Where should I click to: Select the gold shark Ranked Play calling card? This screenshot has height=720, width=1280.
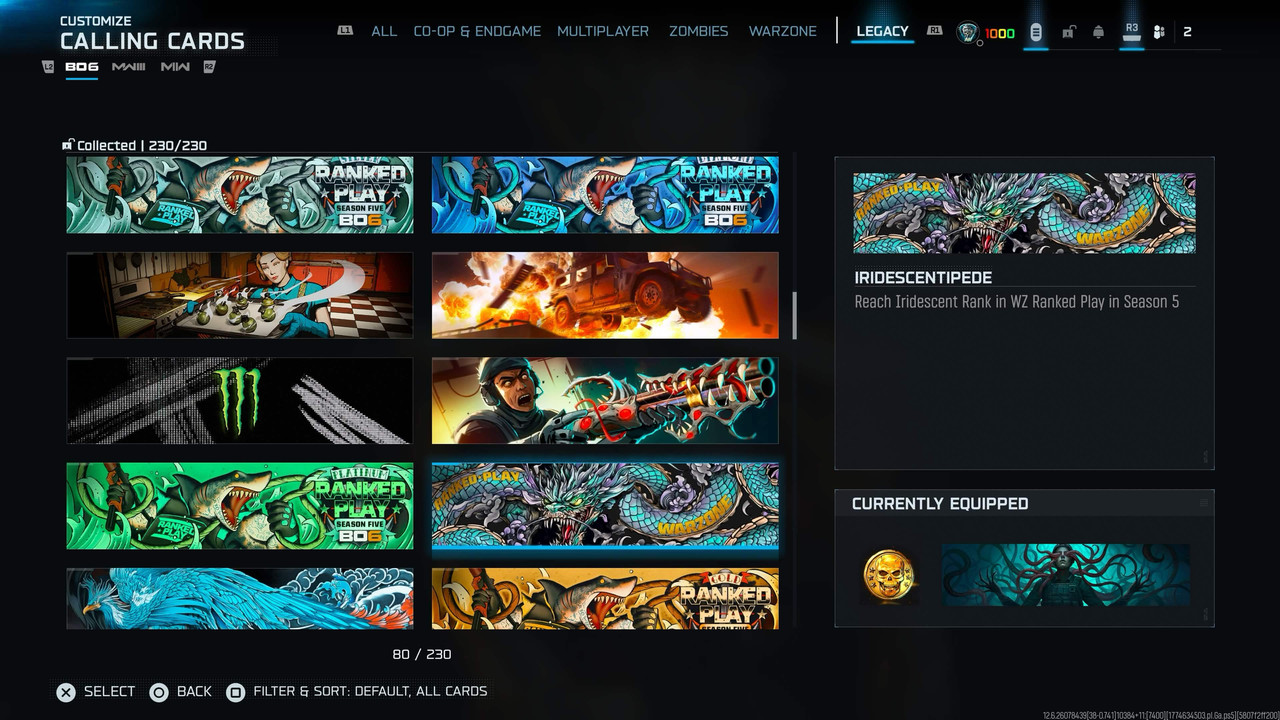click(x=605, y=598)
